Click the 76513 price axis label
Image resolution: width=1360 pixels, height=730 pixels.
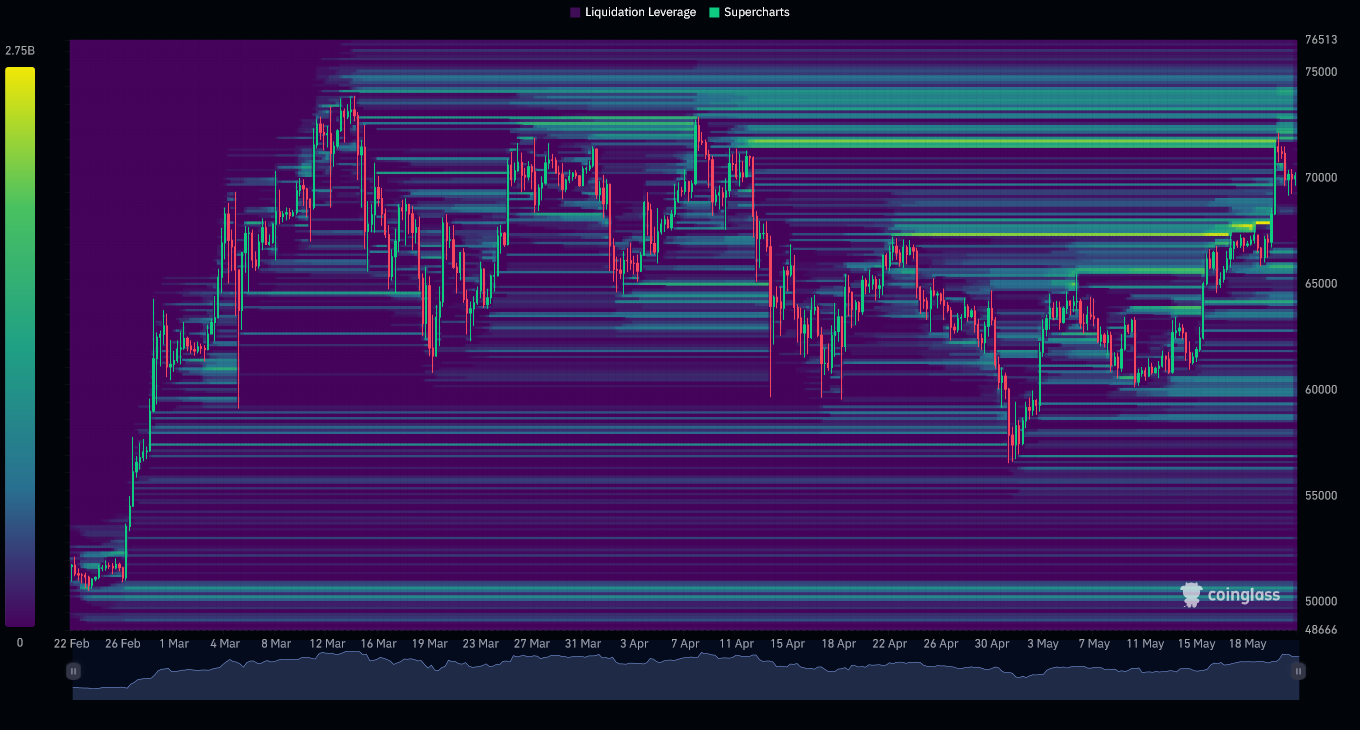click(x=1321, y=41)
